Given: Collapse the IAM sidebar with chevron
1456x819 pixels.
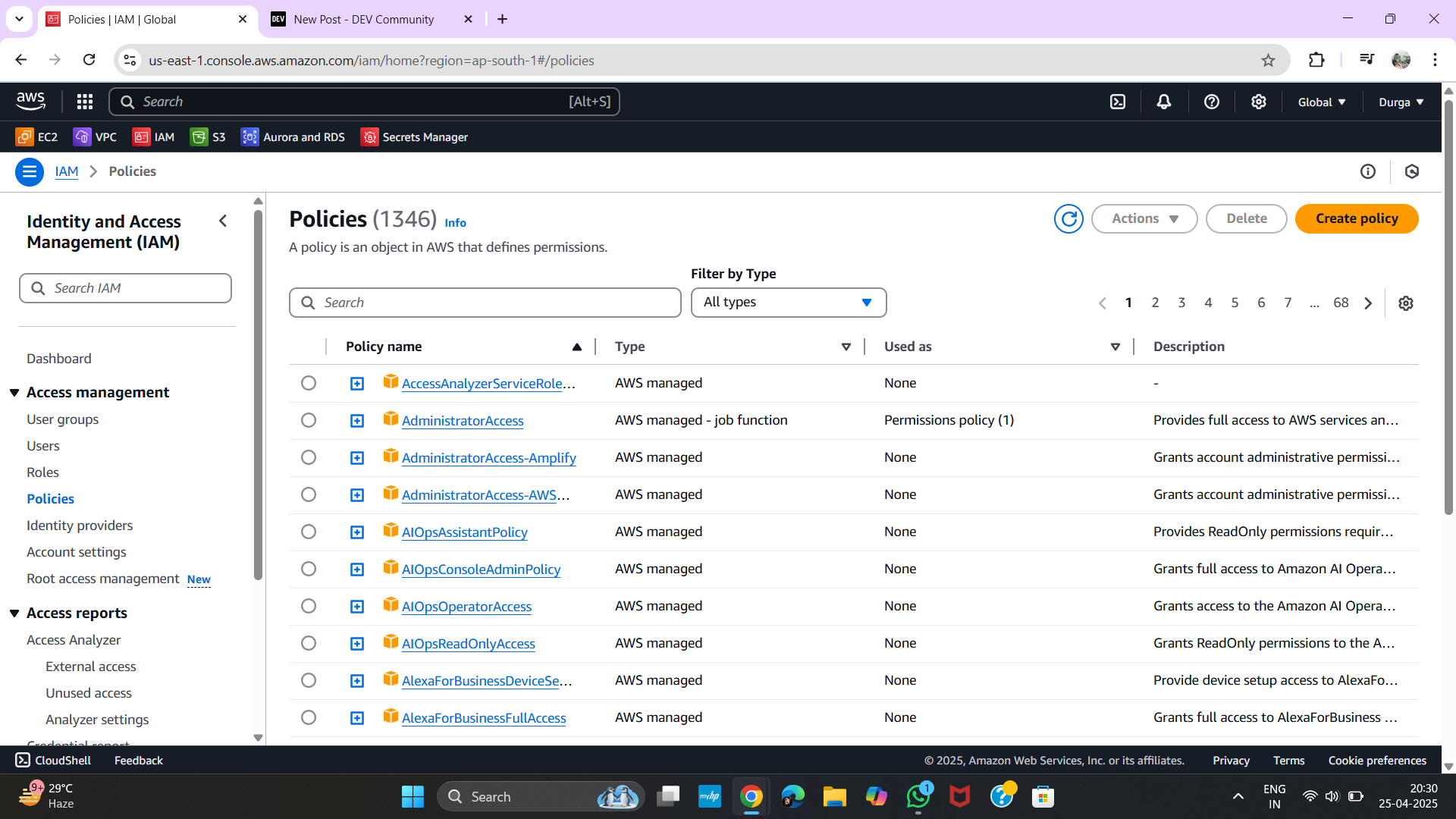Looking at the screenshot, I should (223, 221).
